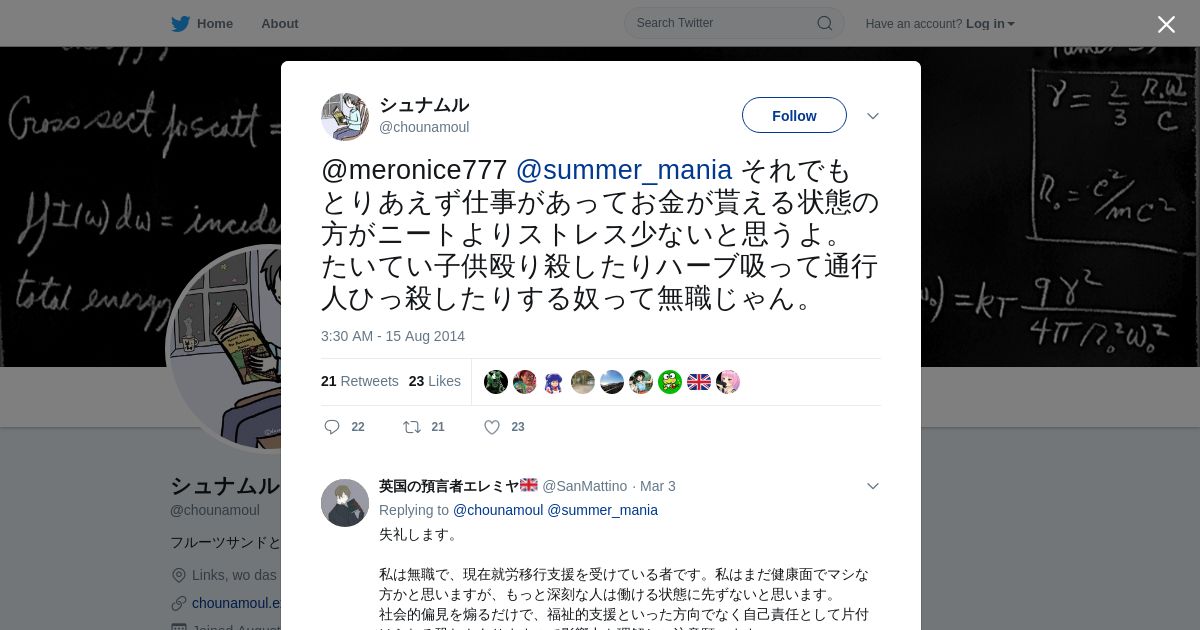Click the search magnifier icon
1200x630 pixels.
coord(824,23)
